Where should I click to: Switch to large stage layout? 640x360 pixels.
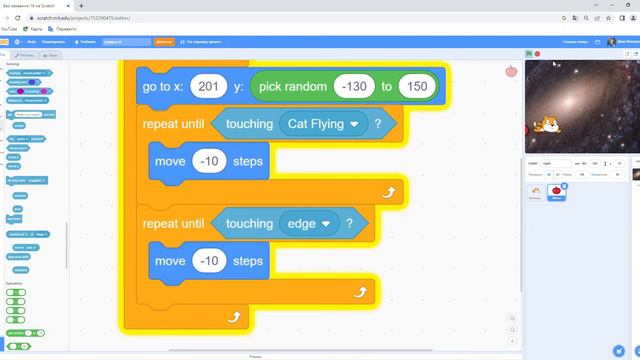[636, 54]
